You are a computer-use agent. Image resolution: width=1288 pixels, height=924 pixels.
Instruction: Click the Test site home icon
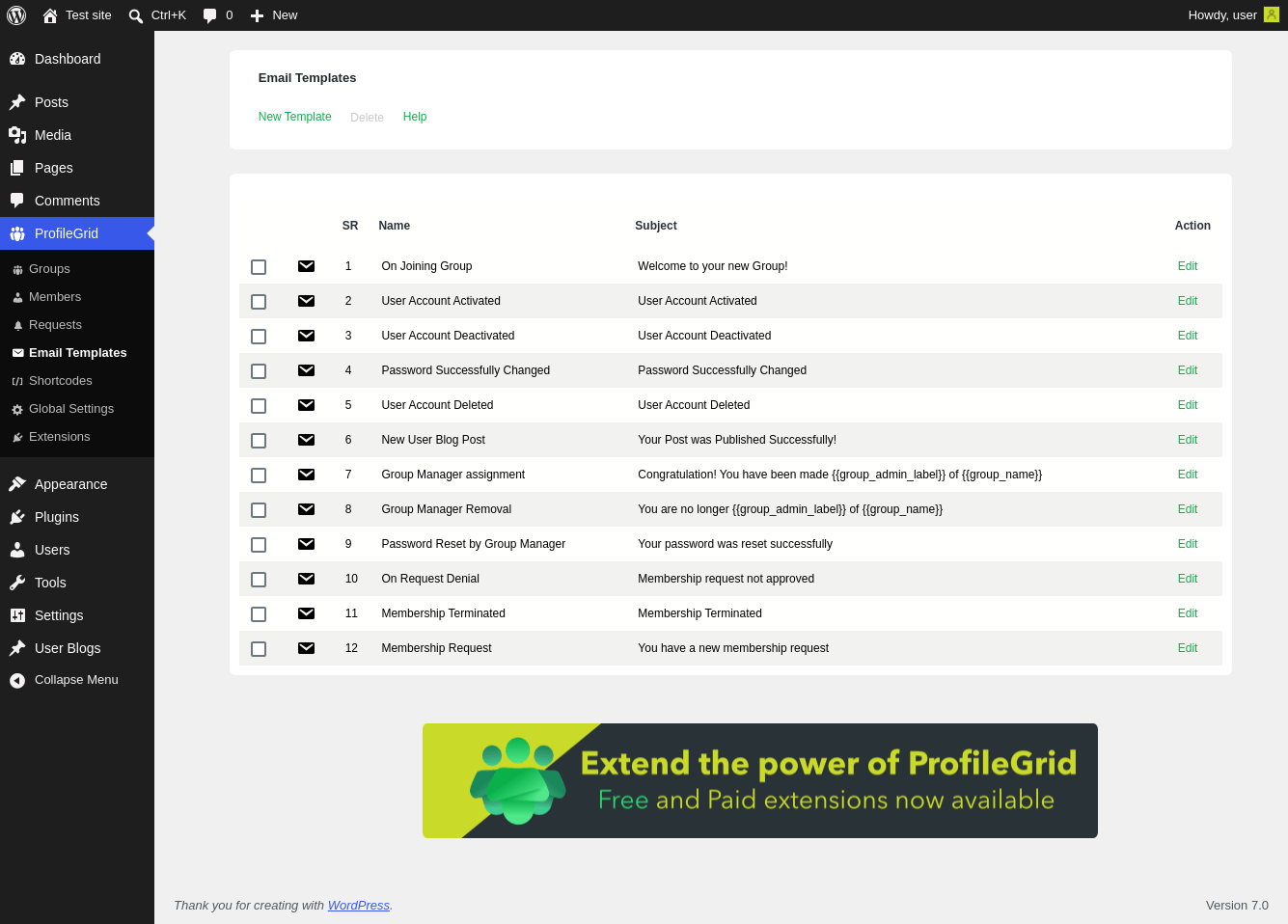point(50,15)
